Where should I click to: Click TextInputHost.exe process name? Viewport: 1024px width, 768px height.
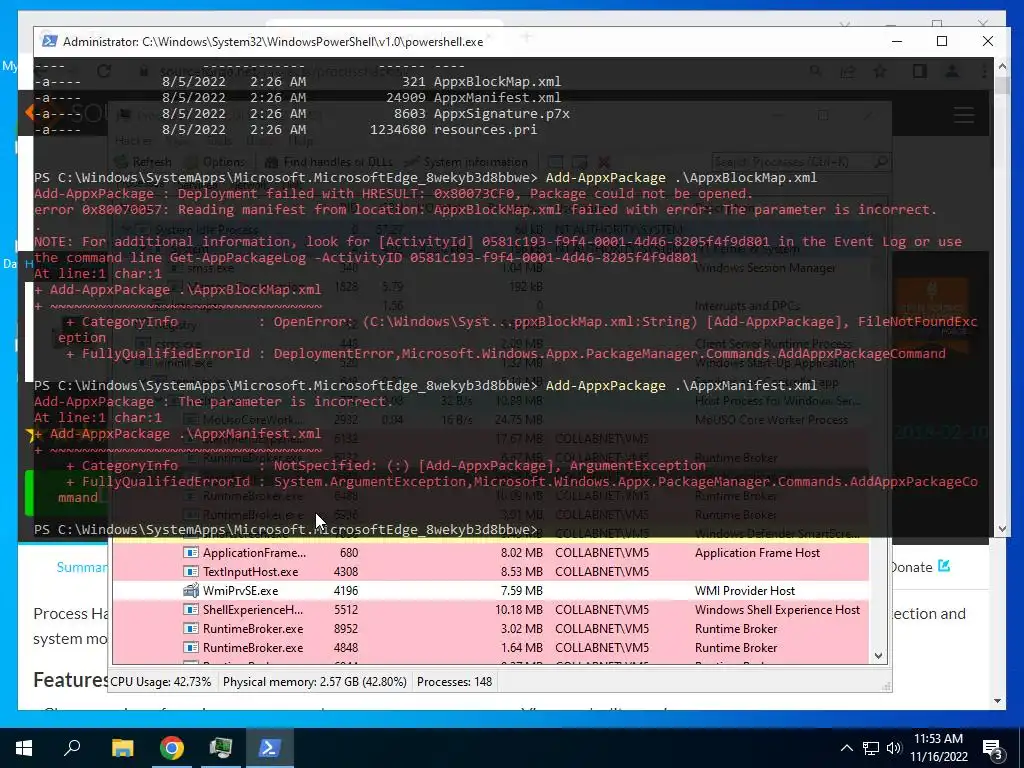point(250,571)
